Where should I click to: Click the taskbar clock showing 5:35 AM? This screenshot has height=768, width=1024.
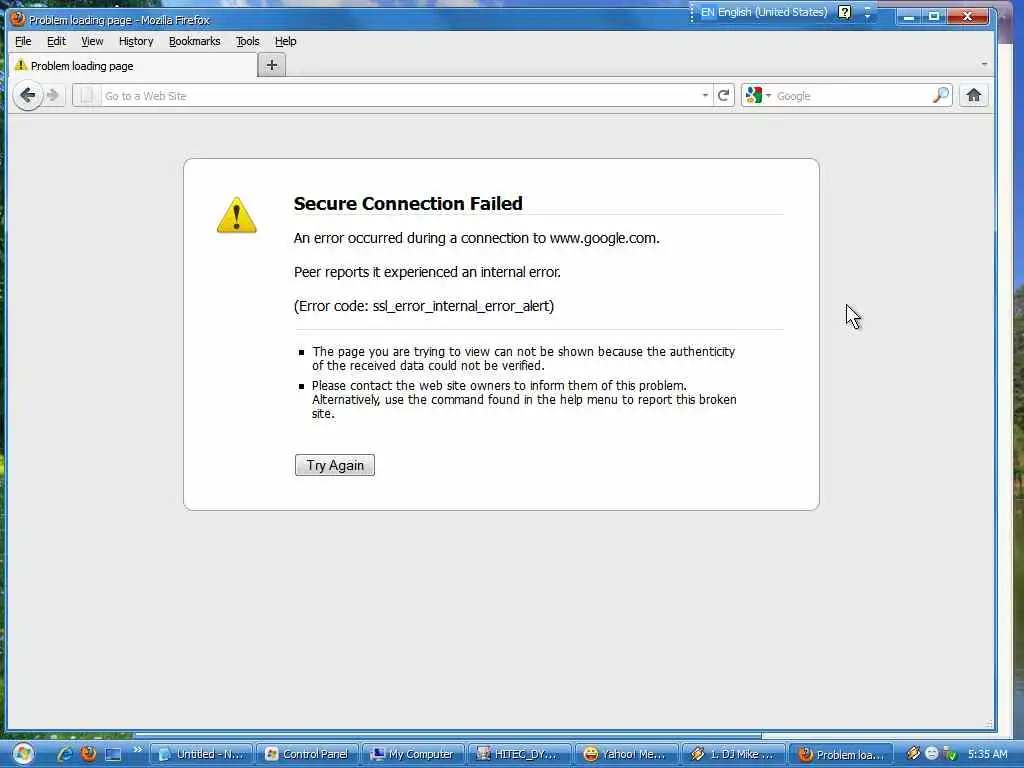coord(987,754)
